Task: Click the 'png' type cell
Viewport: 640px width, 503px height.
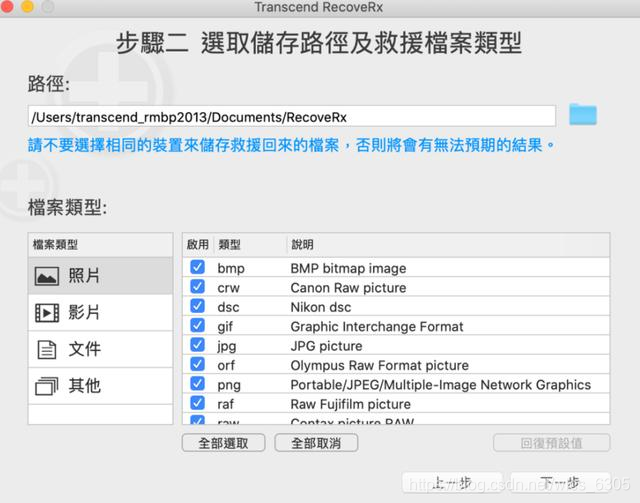Action: coord(229,385)
